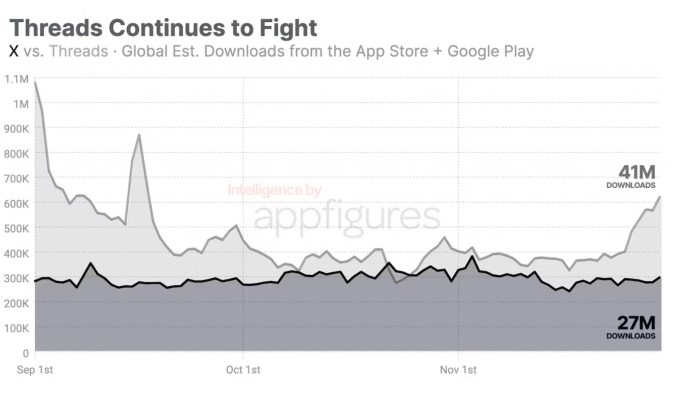
Task: Select the "X" legend label in subtitle
Action: (14, 51)
